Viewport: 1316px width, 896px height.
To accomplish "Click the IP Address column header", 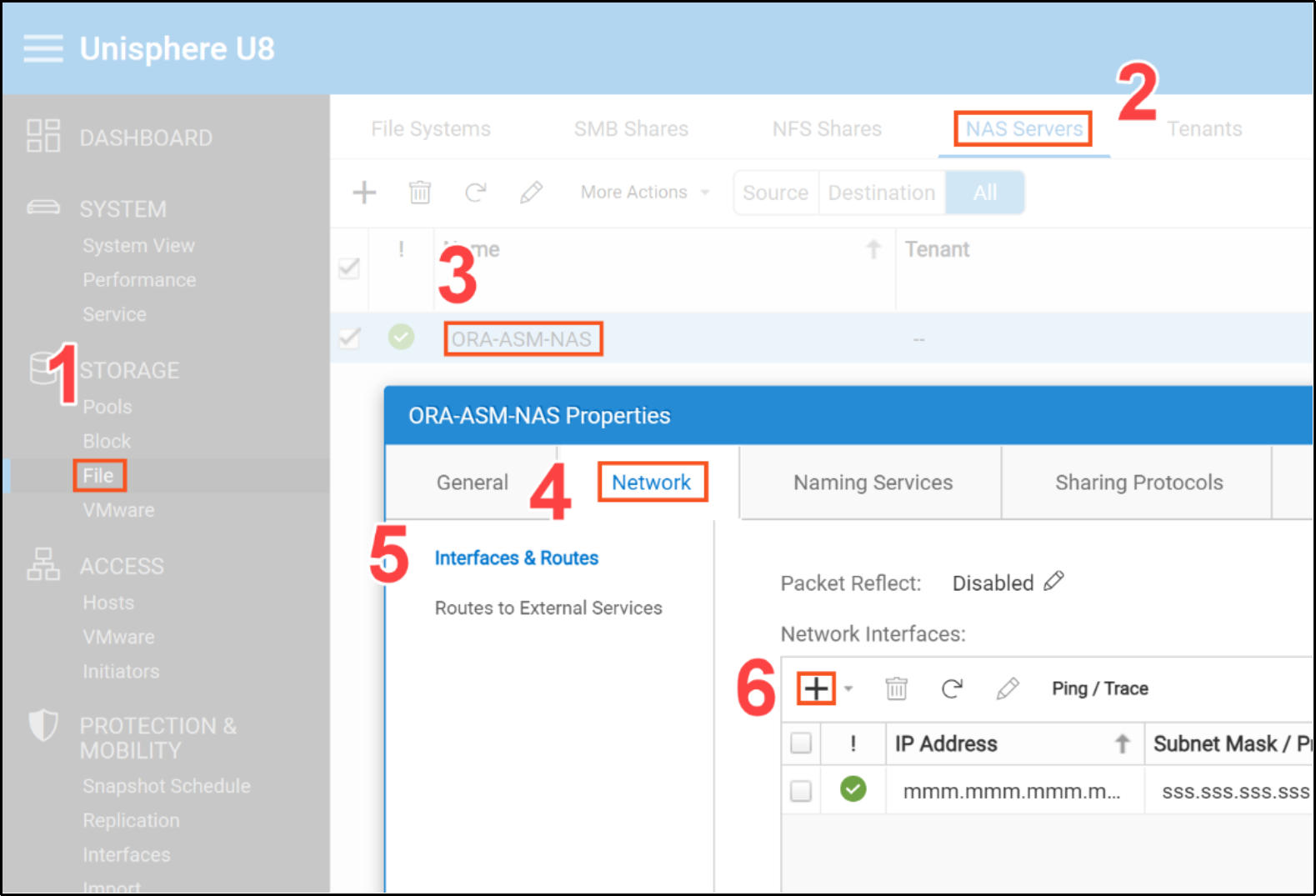I will [946, 743].
